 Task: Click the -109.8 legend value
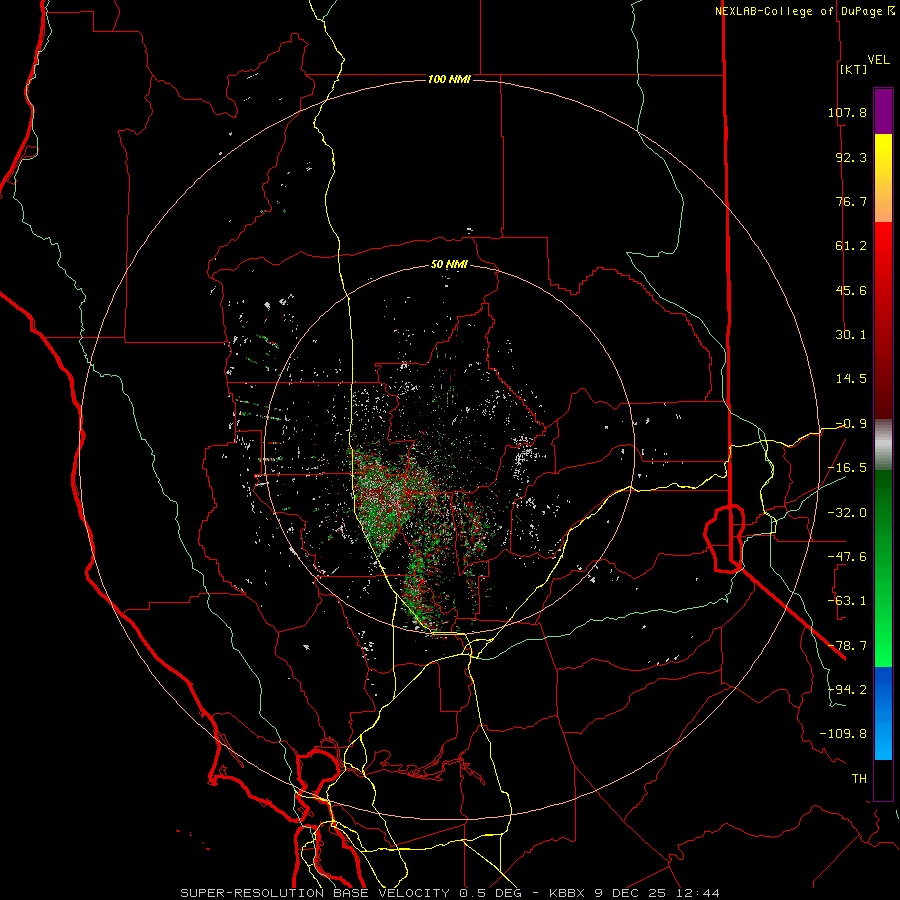coord(843,734)
